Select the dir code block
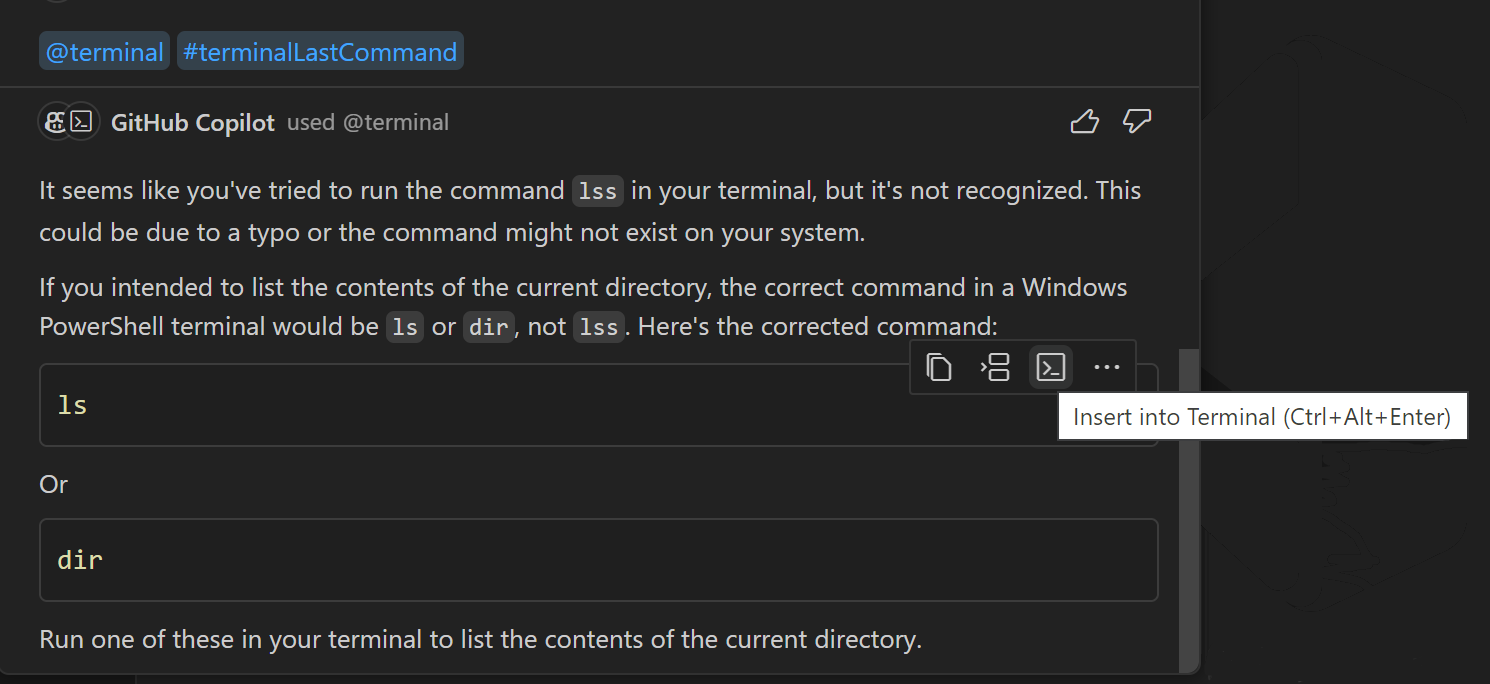This screenshot has width=1490, height=684. pos(598,560)
